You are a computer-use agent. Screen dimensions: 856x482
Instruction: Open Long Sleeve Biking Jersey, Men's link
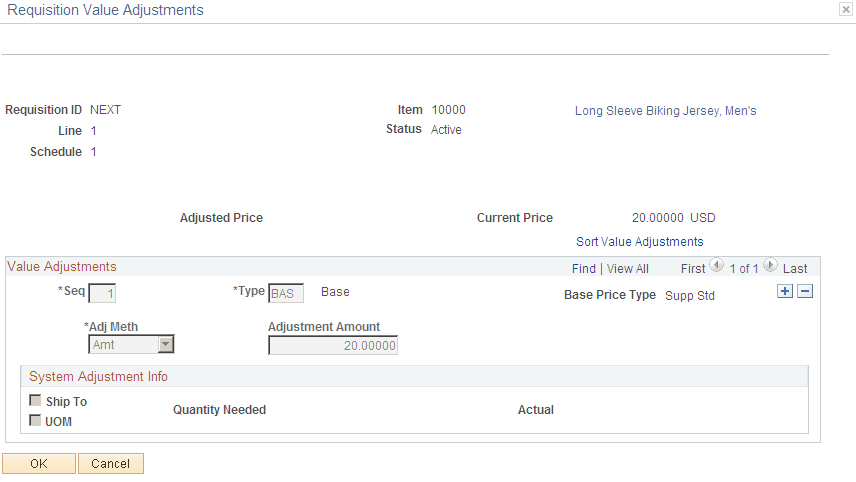coord(665,111)
